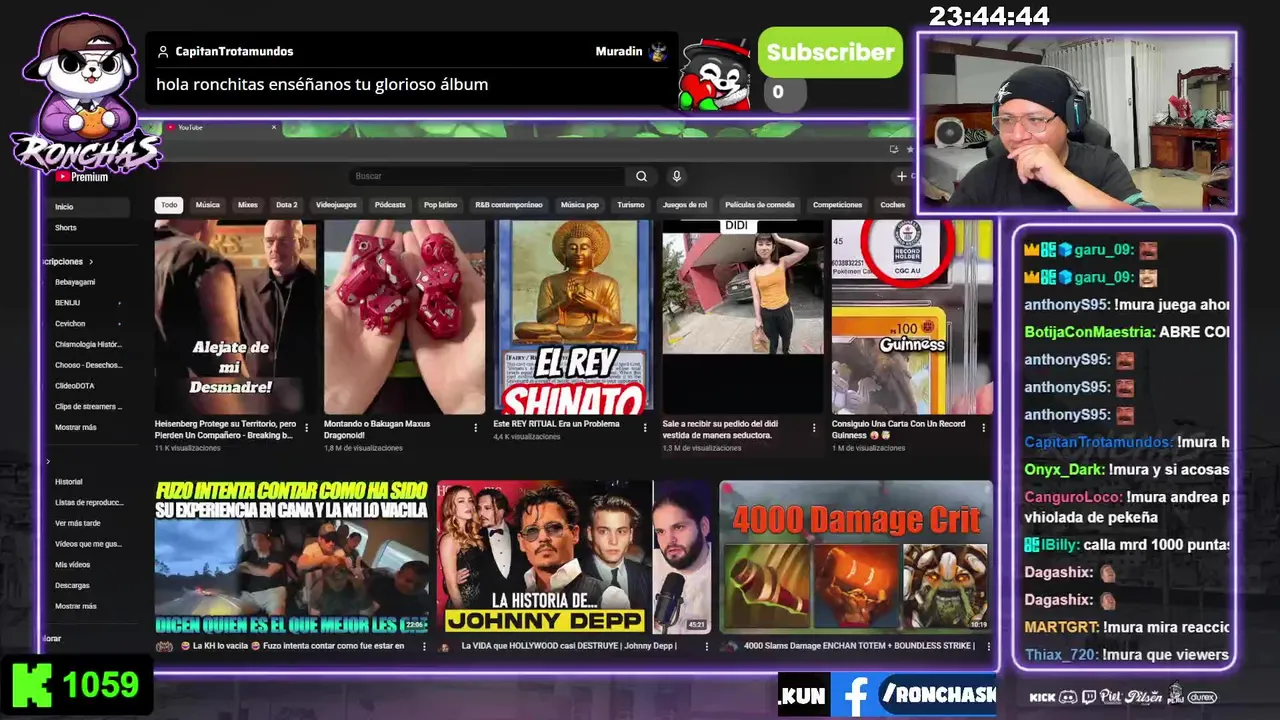
Task: Click the YouTube search magnifier icon
Action: tap(641, 176)
